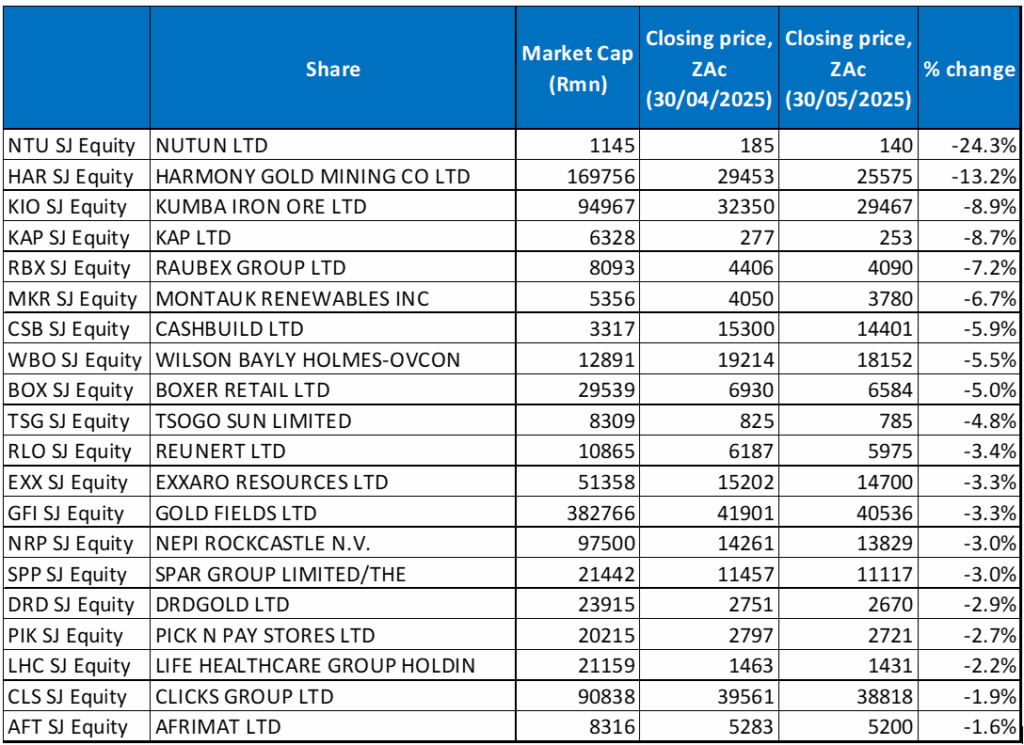
Task: Click the Share column header
Action: pyautogui.click(x=333, y=69)
